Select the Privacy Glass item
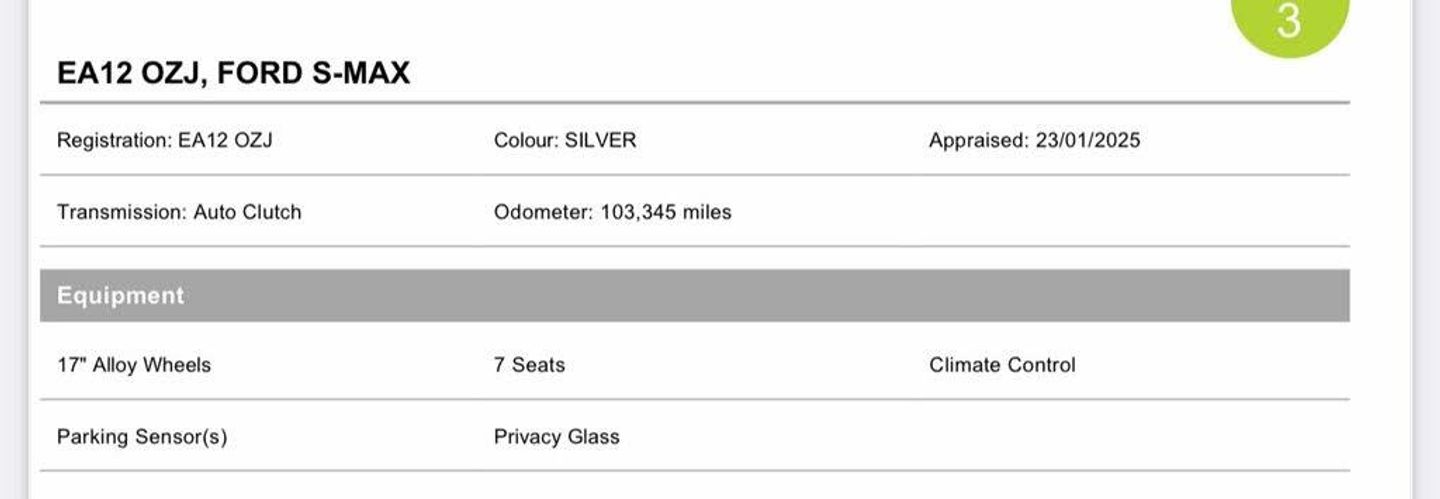 (x=556, y=437)
